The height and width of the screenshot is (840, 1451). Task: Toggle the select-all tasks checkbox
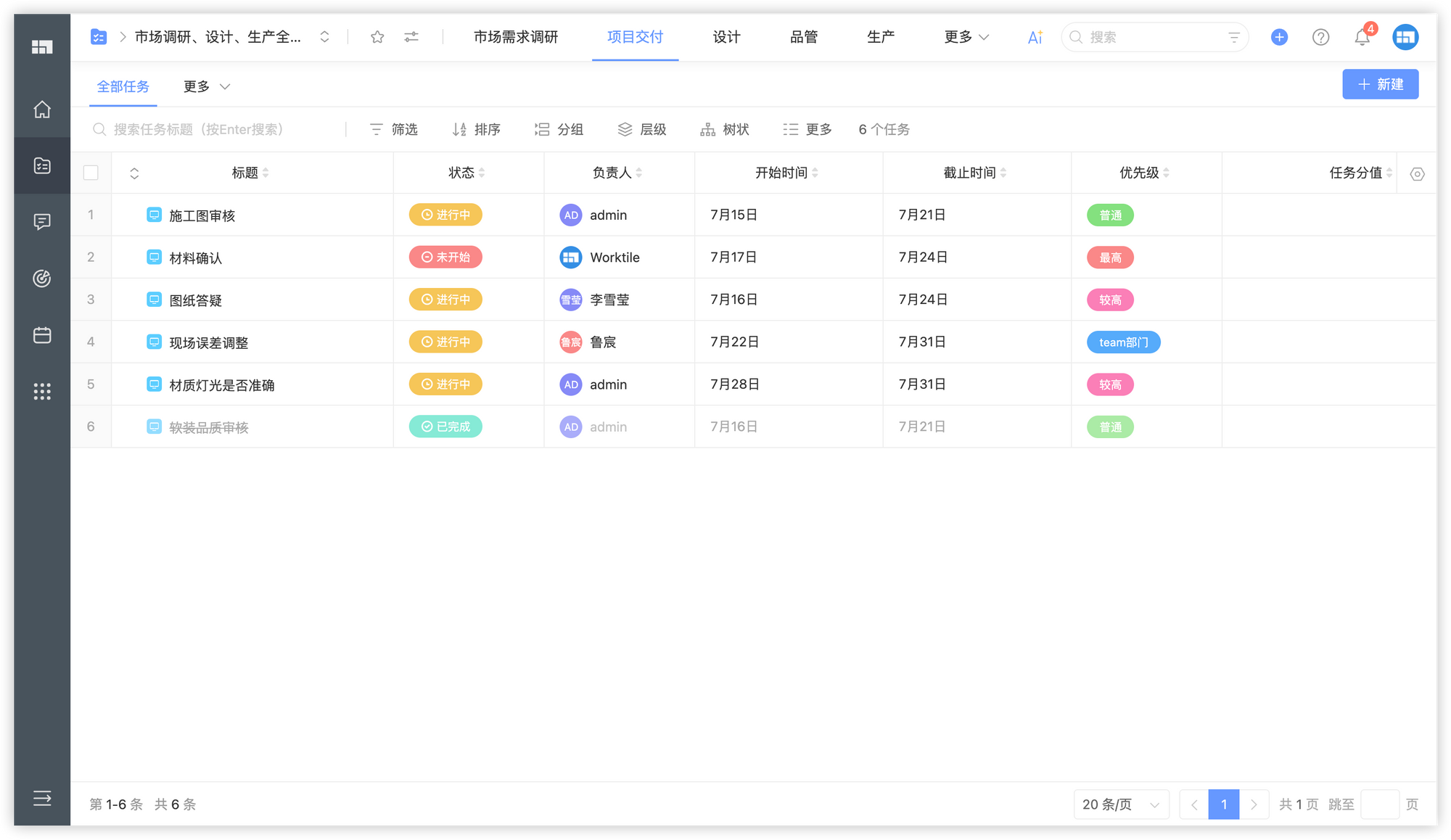click(91, 173)
